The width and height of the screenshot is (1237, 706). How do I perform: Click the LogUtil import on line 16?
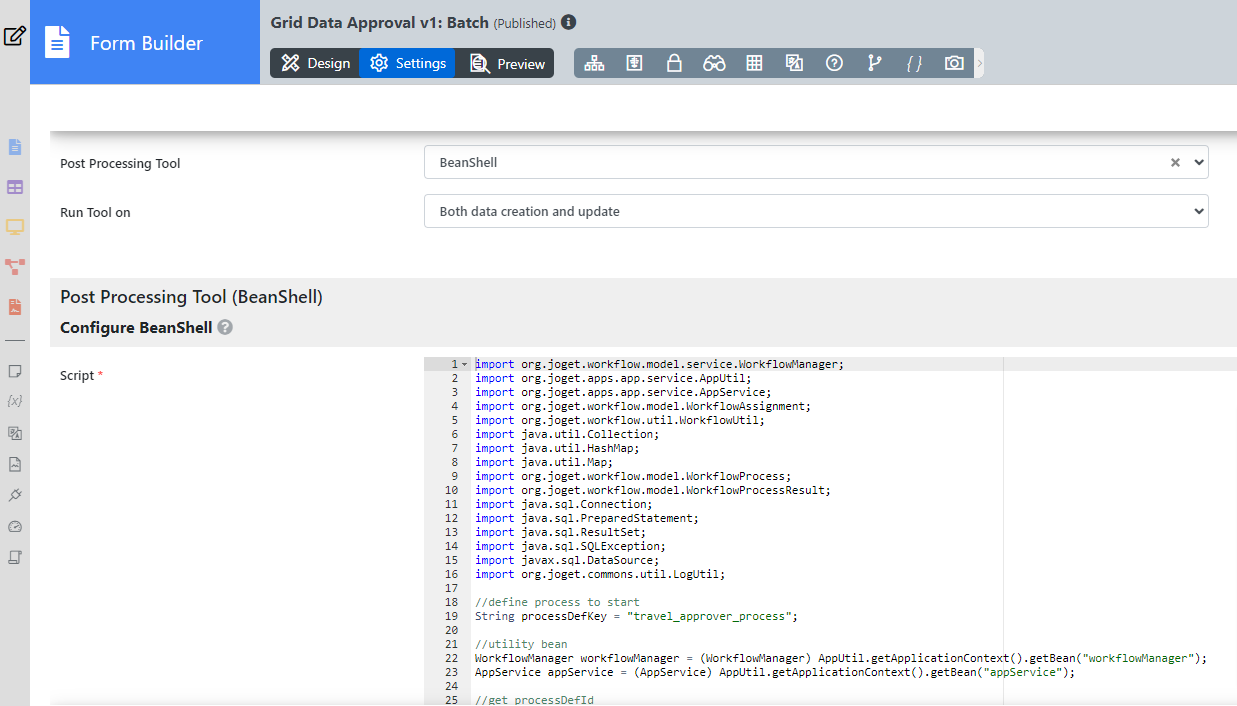(x=600, y=574)
